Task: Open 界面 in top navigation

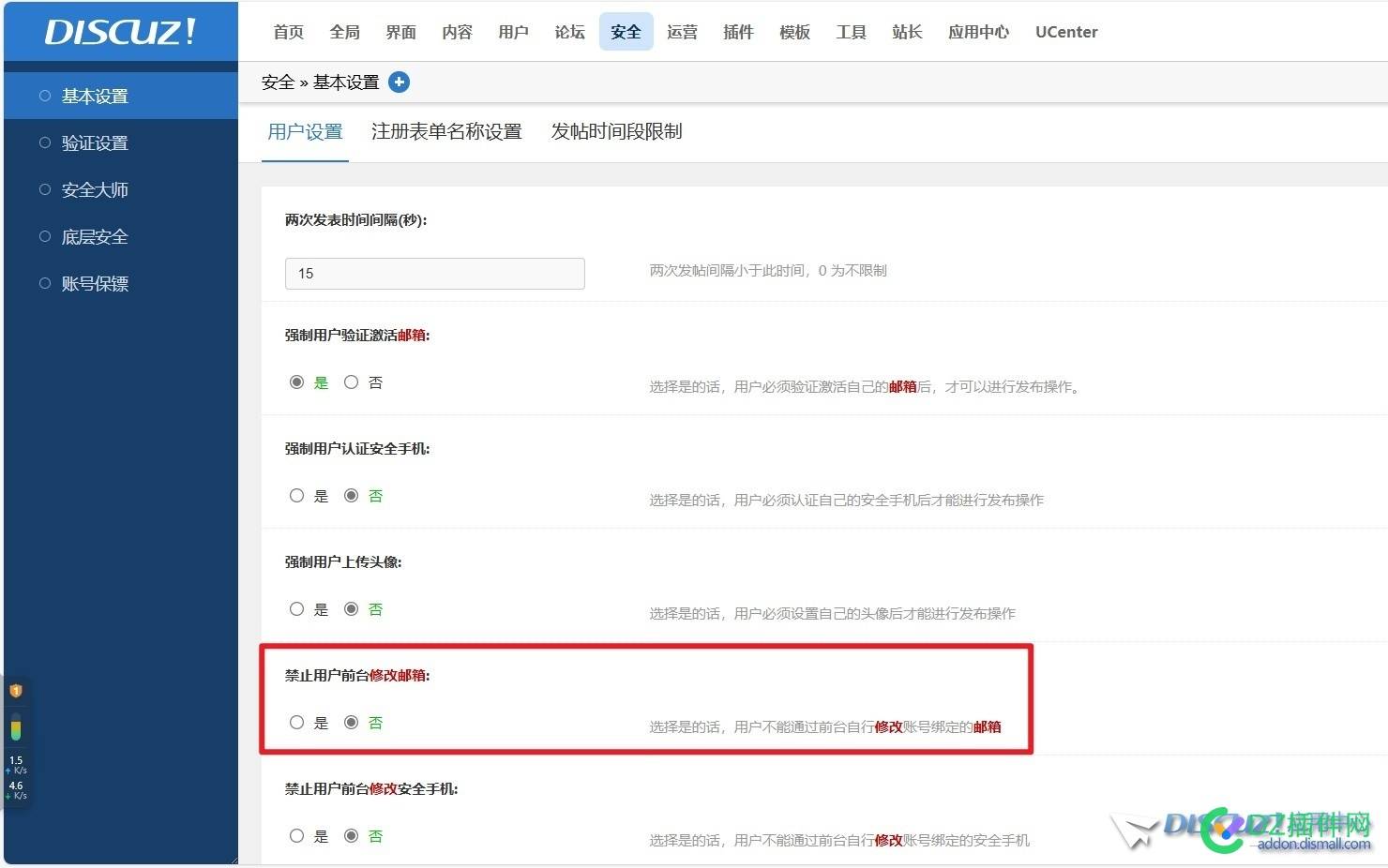Action: pyautogui.click(x=401, y=32)
